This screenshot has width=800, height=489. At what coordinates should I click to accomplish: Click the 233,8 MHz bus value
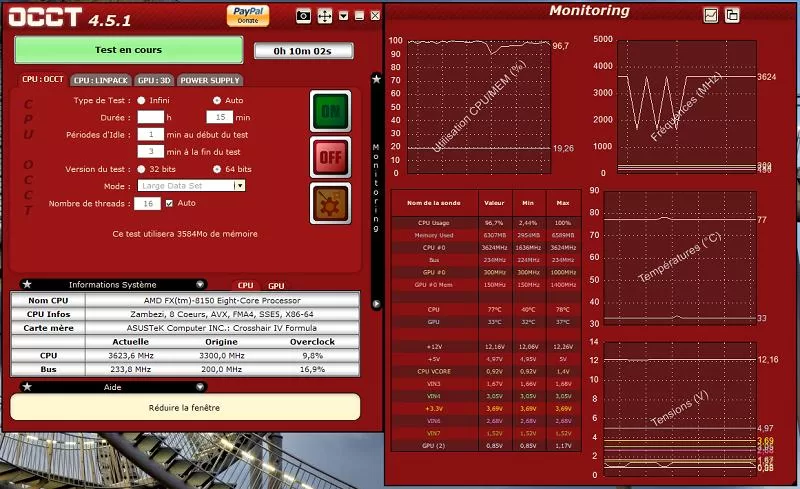click(131, 370)
